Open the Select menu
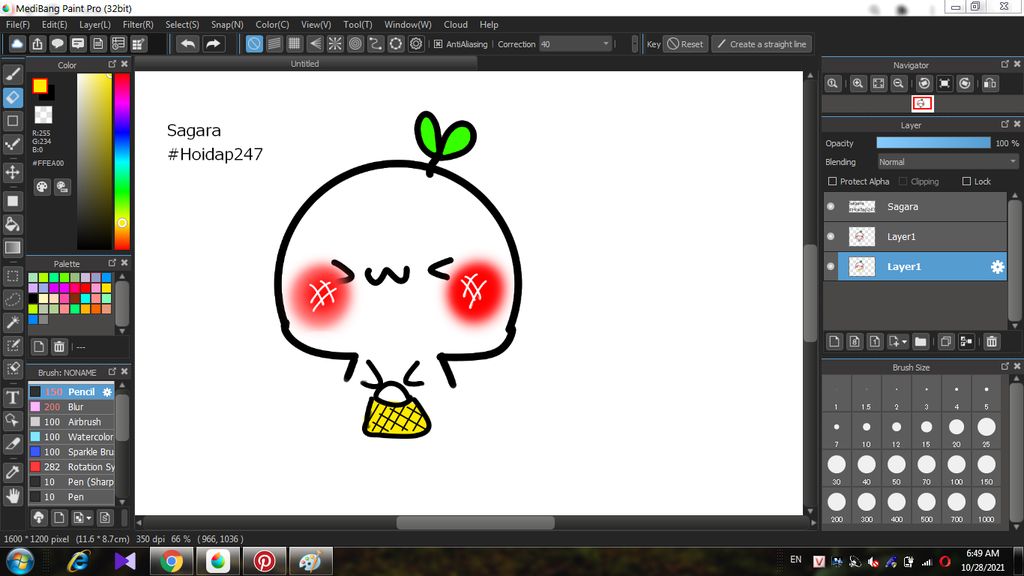1024x576 pixels. click(182, 24)
